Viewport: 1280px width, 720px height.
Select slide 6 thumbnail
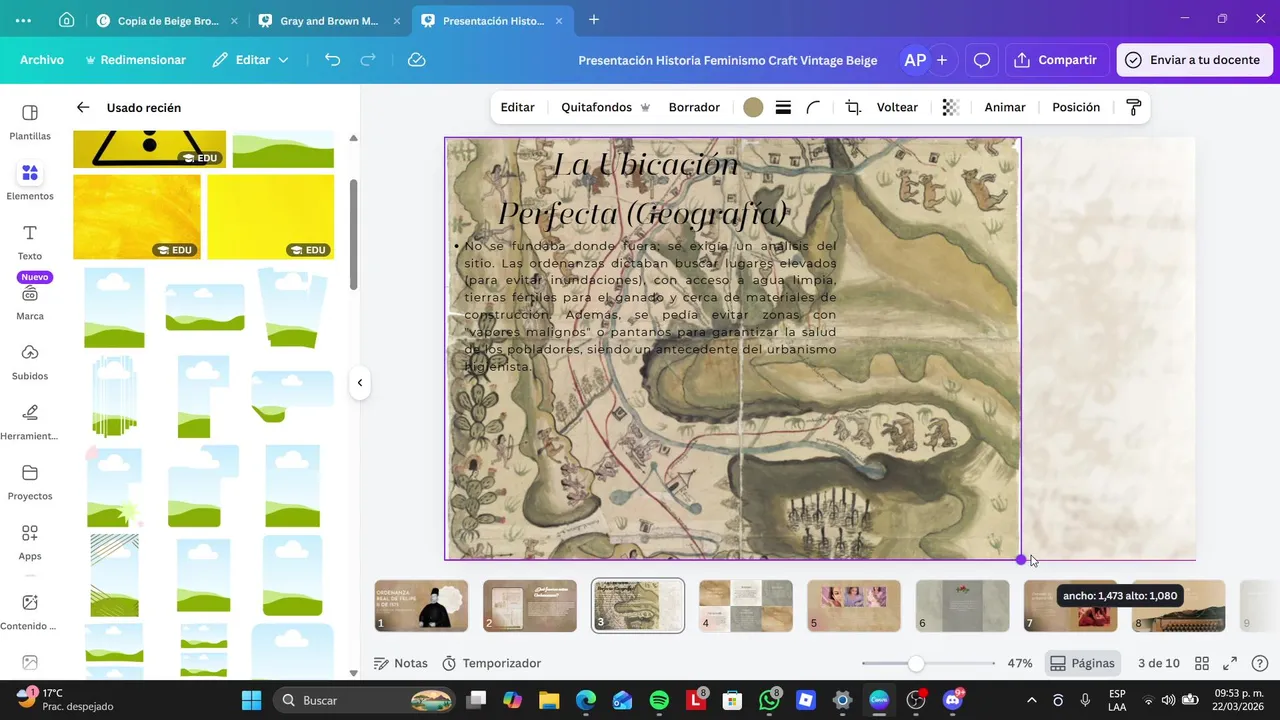pos(962,605)
